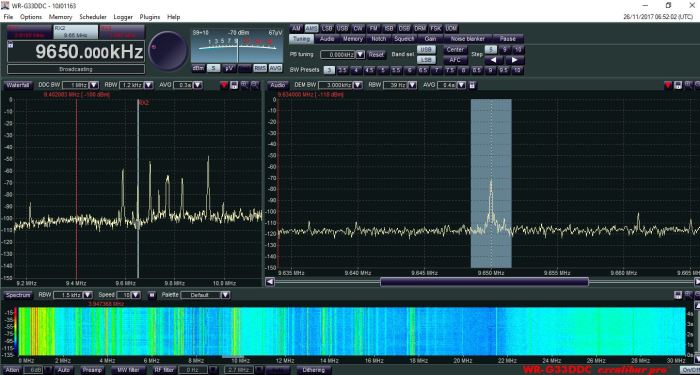Open the Help menu
The height and width of the screenshot is (375, 700).
coord(174,17)
